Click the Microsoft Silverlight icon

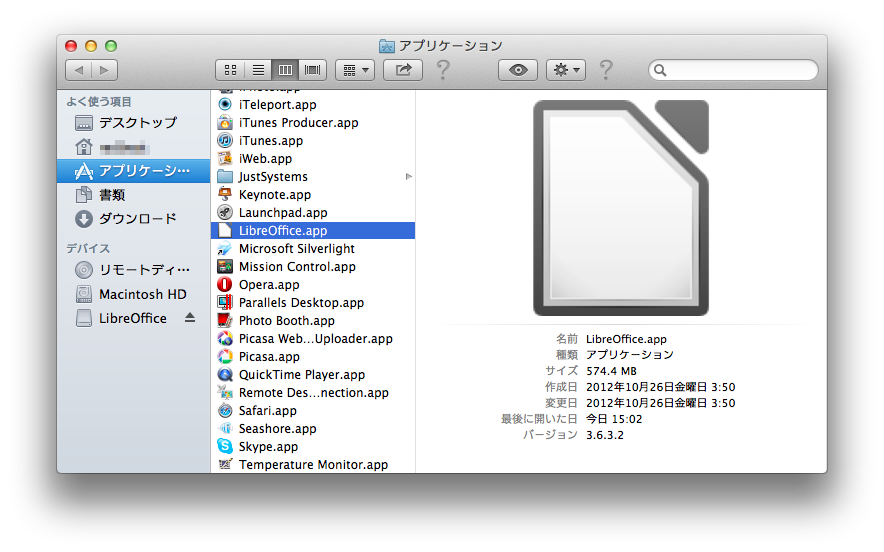[x=225, y=249]
